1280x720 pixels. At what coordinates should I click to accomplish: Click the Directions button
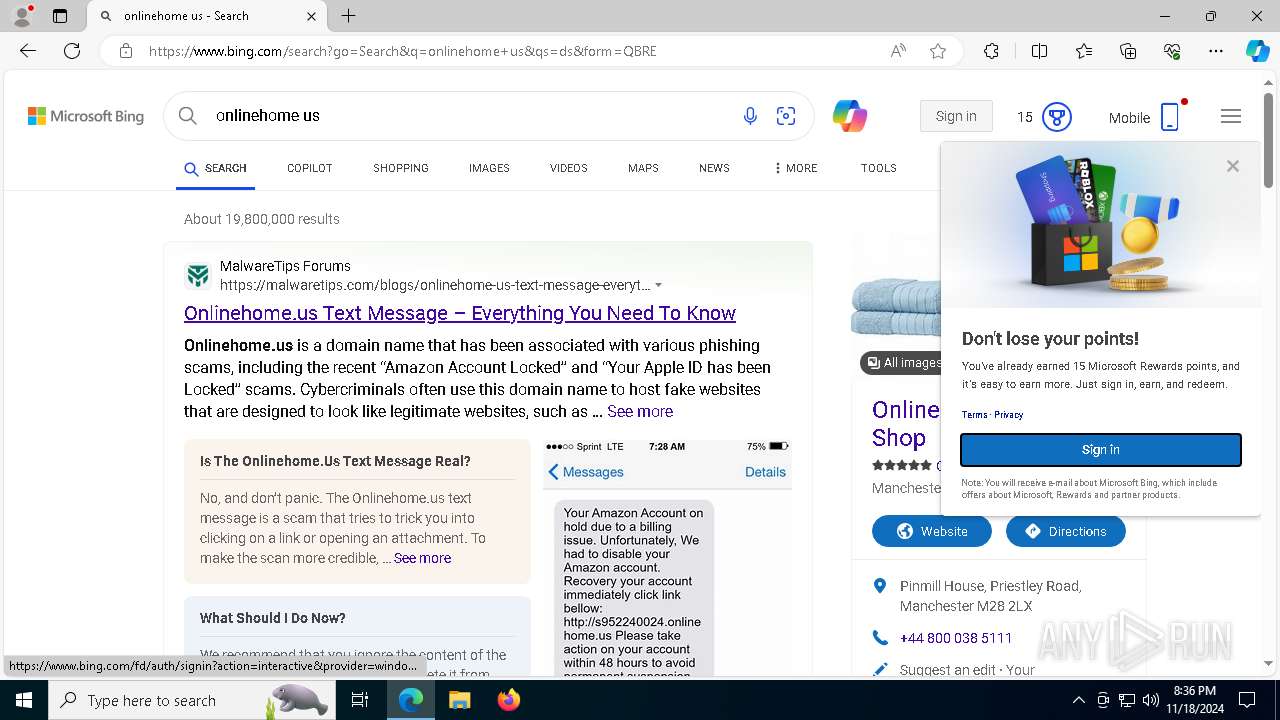[x=1066, y=531]
